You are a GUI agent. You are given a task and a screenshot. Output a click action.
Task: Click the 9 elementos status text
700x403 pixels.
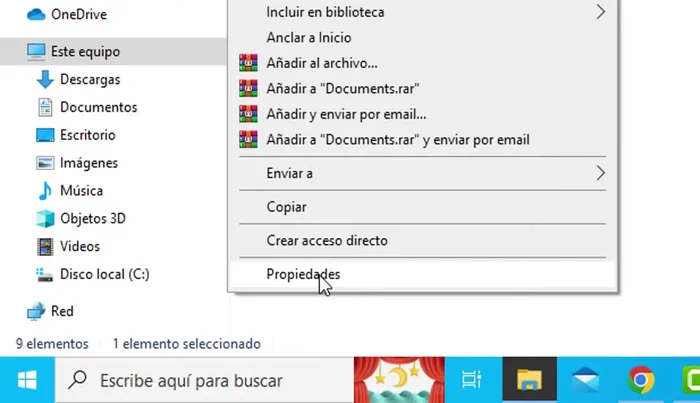(52, 344)
